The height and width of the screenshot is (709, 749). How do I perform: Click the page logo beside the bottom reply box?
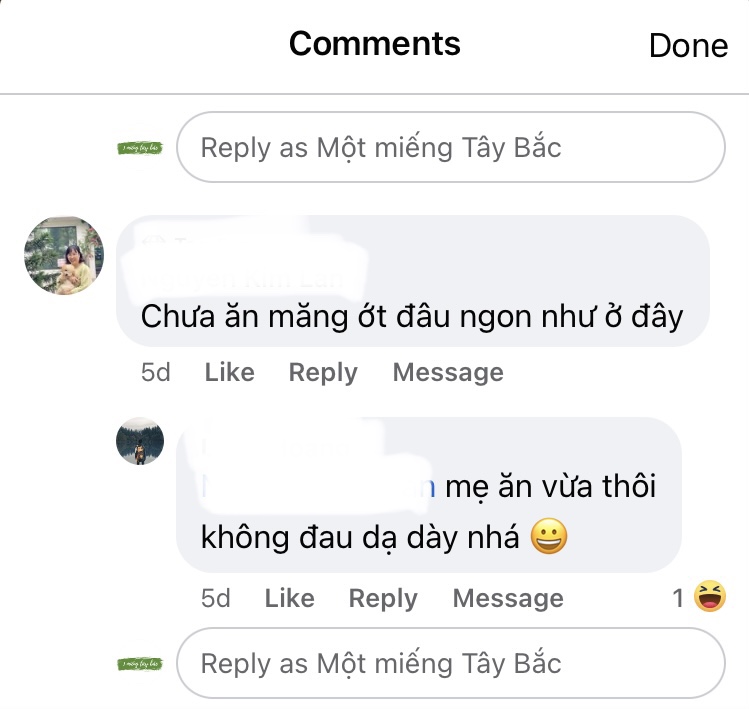pyautogui.click(x=140, y=663)
